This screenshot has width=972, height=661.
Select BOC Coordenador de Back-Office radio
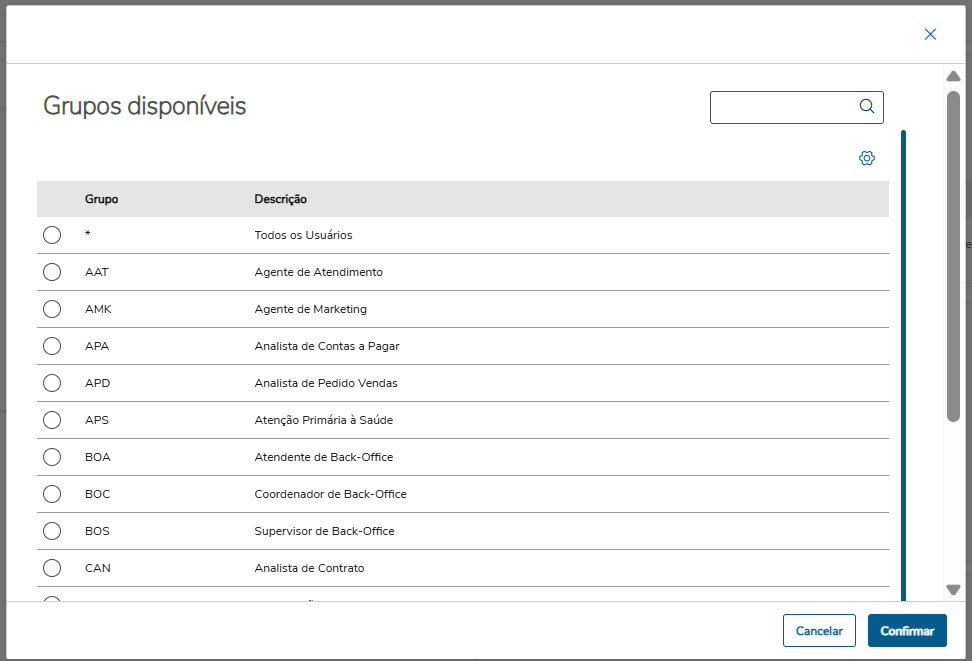coord(52,494)
